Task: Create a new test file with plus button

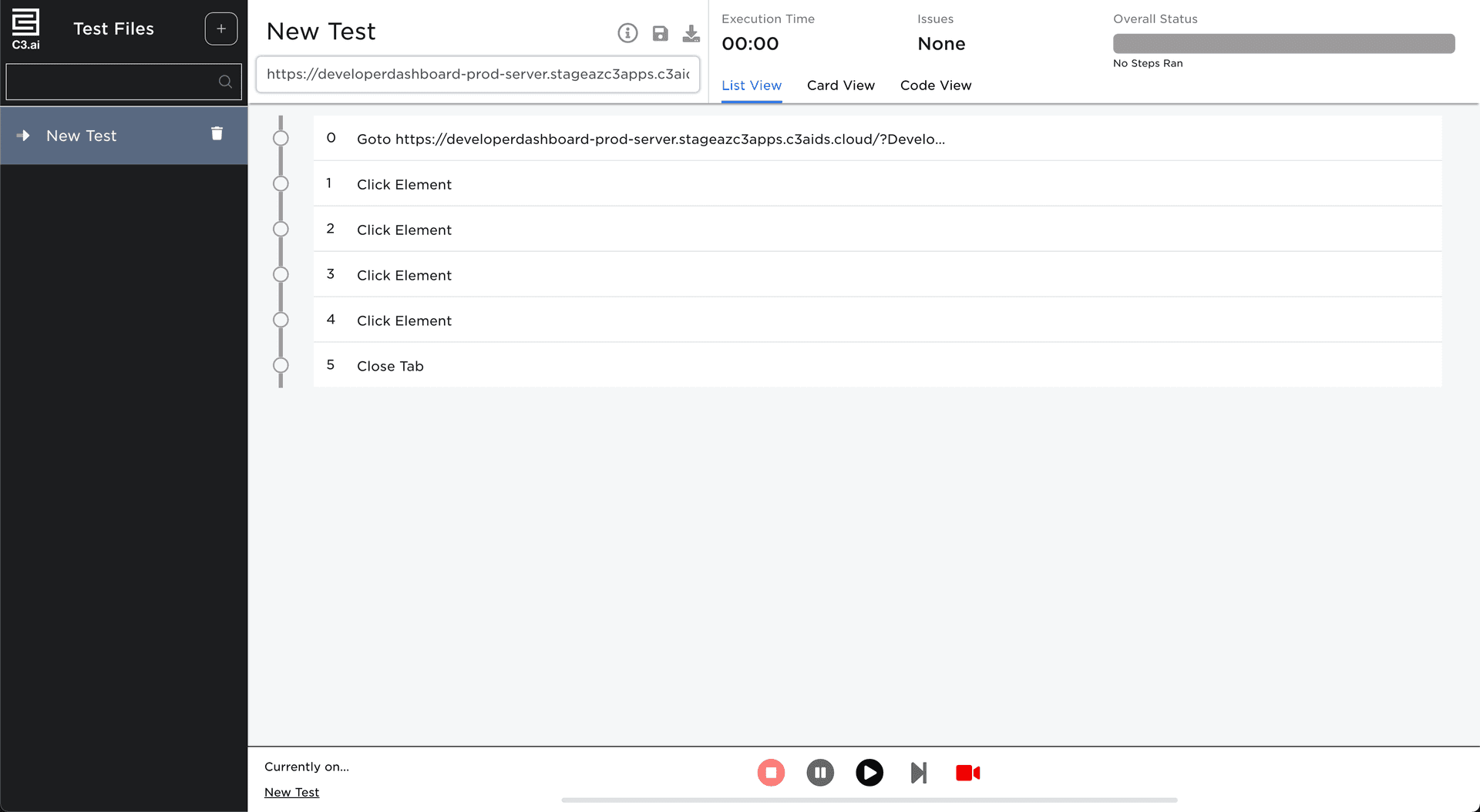Action: point(221,28)
